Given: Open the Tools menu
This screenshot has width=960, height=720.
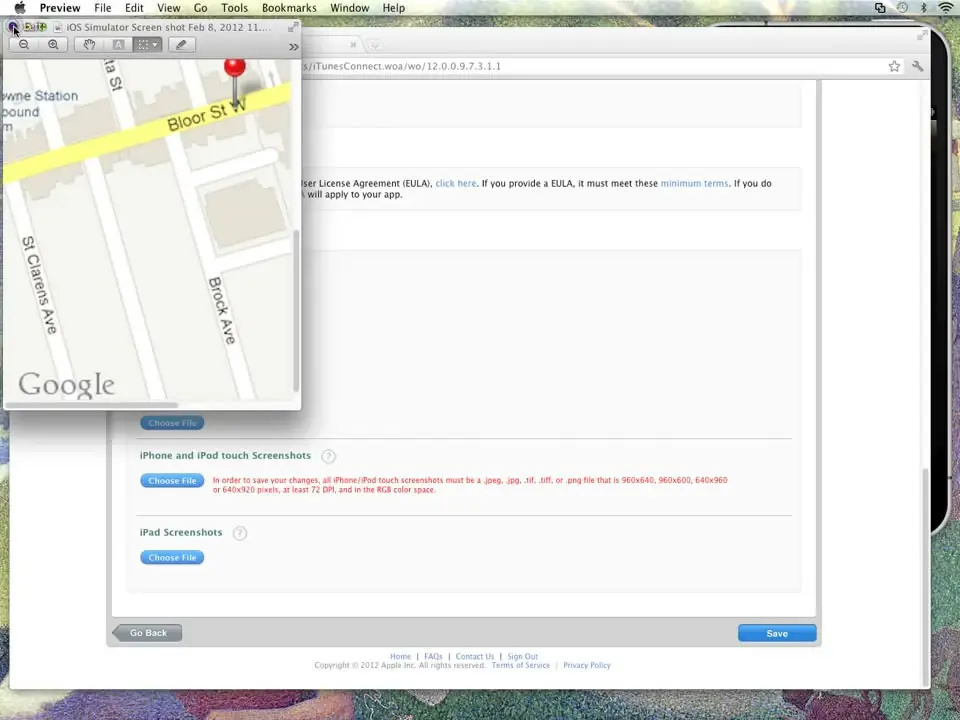Looking at the screenshot, I should click(234, 8).
